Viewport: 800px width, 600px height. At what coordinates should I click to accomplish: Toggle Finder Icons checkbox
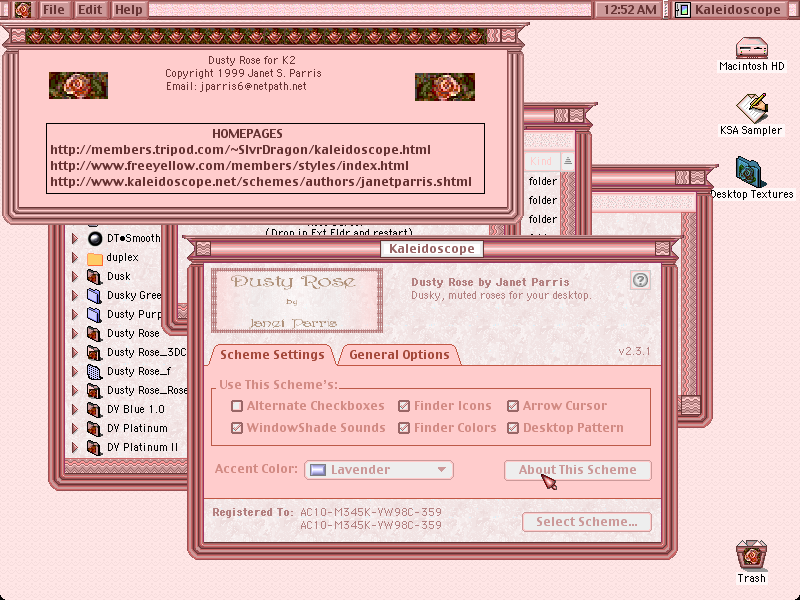point(404,406)
